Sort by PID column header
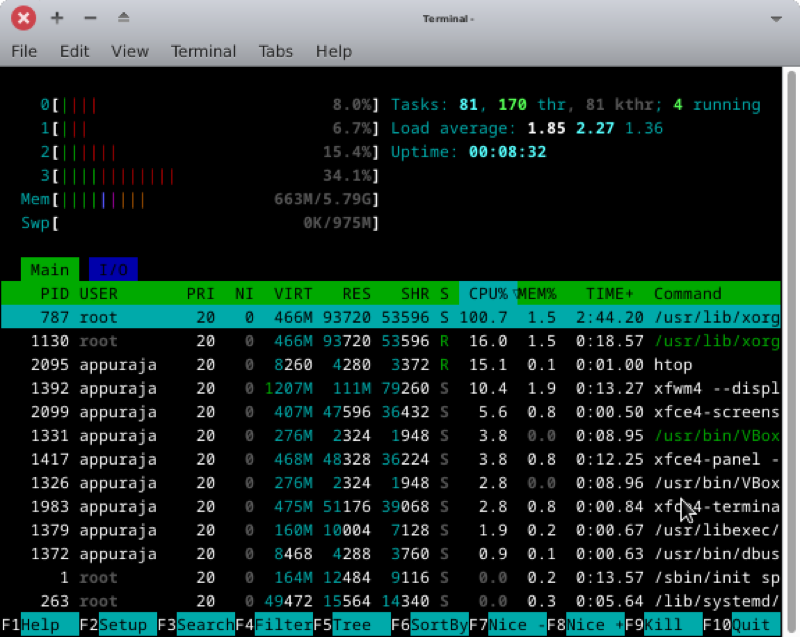This screenshot has height=637, width=800. (x=54, y=294)
